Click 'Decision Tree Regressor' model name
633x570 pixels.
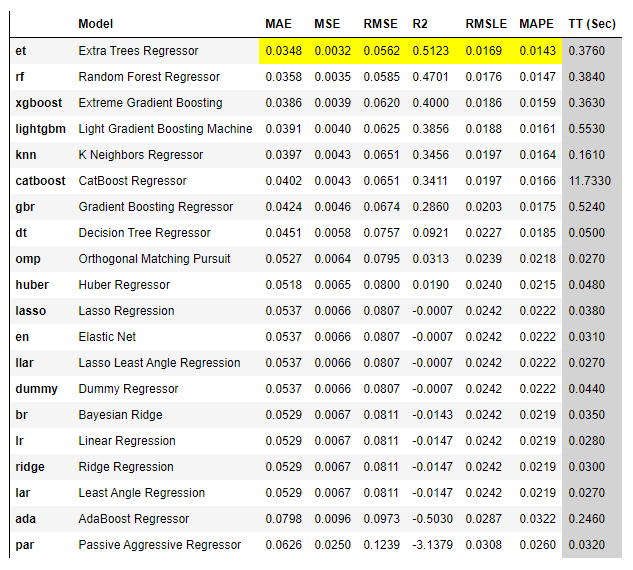tap(144, 233)
